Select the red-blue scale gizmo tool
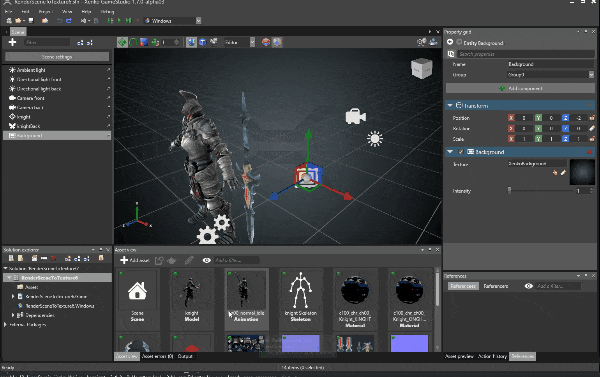Screen dimensions: 600x377 click(144, 42)
